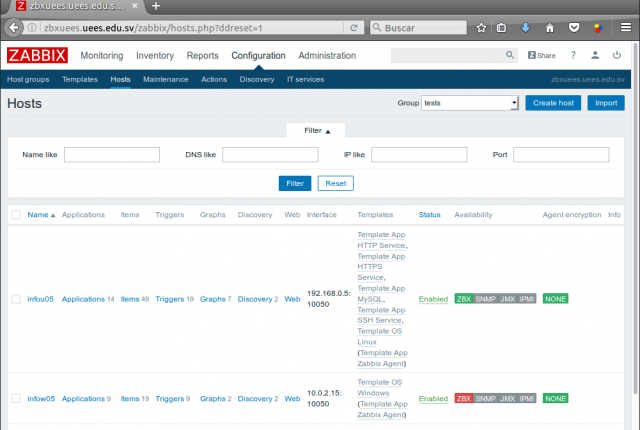640x430 pixels.
Task: Collapse the Filter panel tab
Action: tap(316, 131)
